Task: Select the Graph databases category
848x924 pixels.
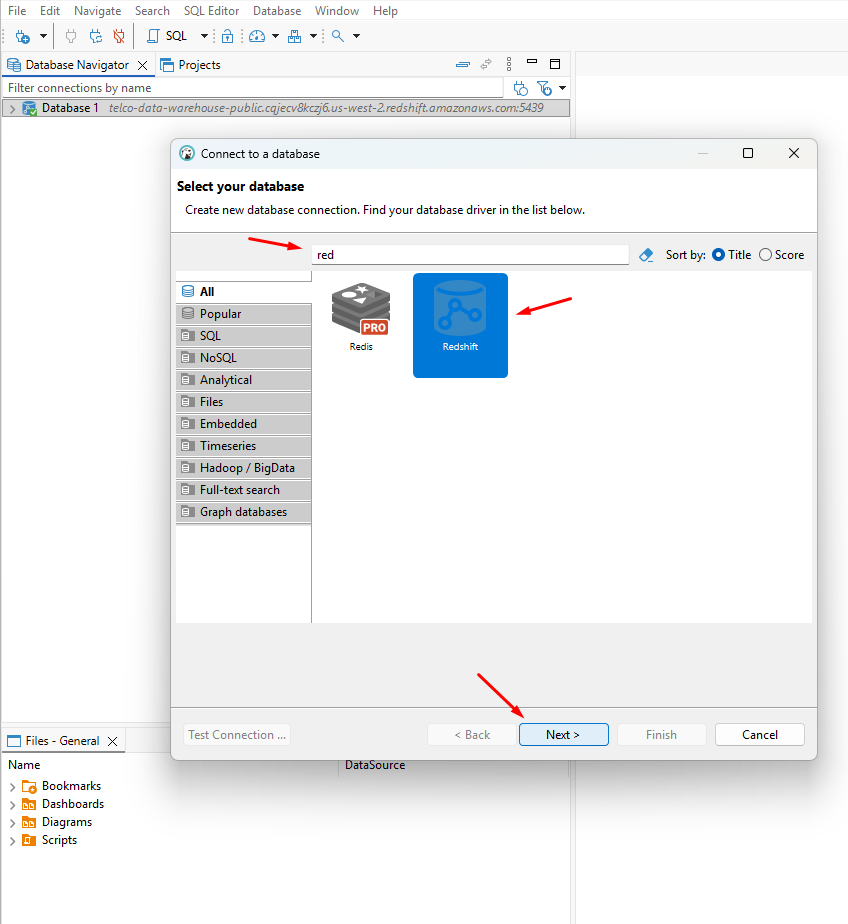Action: point(243,512)
